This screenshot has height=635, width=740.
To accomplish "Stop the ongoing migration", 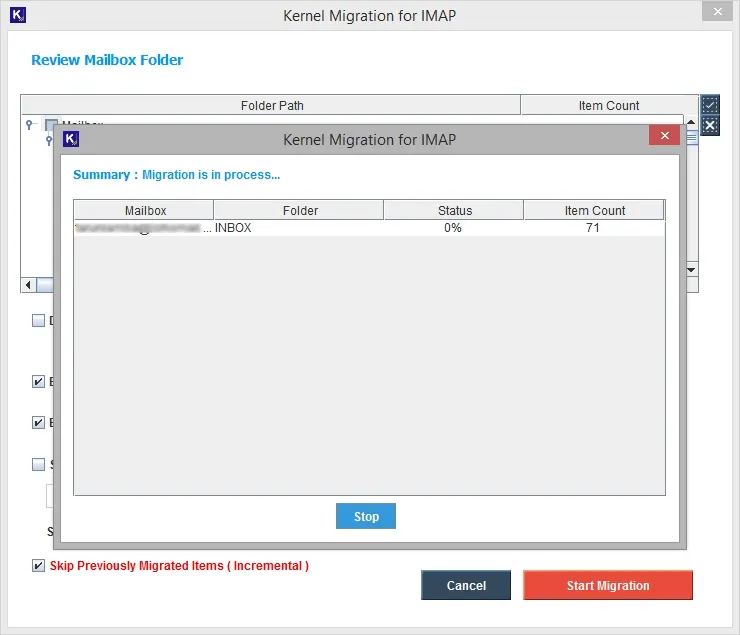I will (x=366, y=516).
